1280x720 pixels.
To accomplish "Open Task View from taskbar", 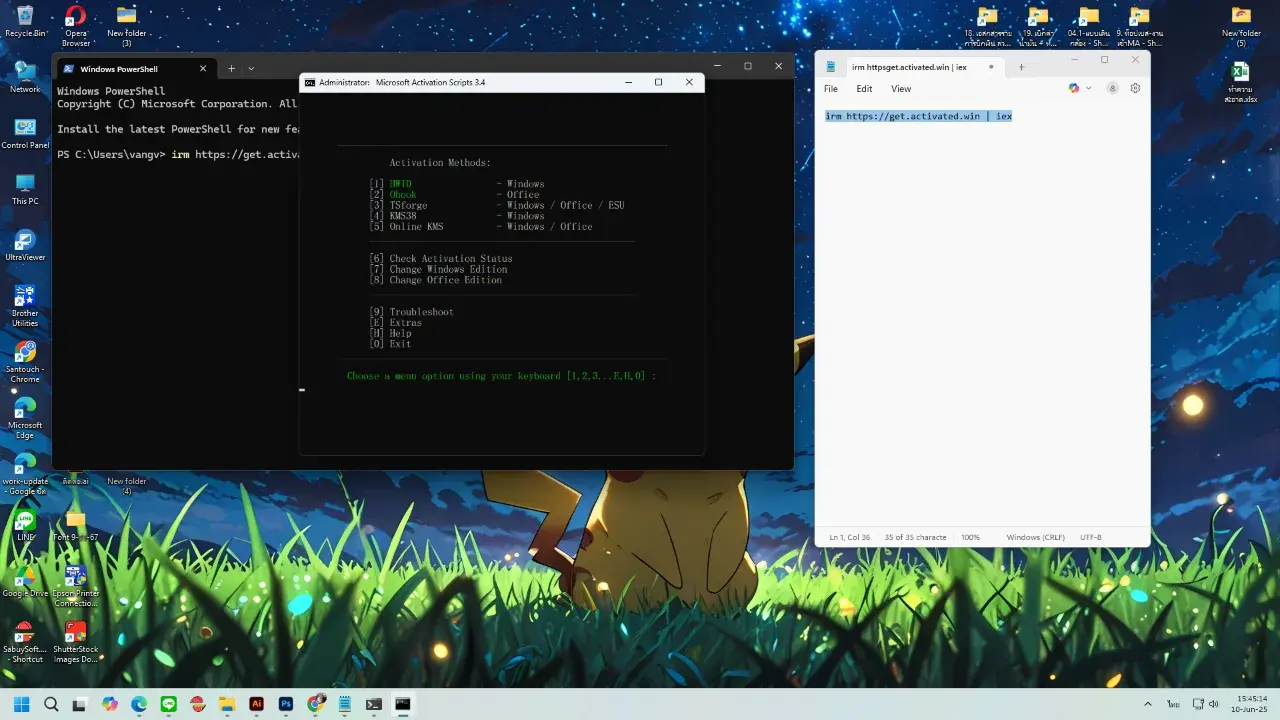I will (80, 704).
